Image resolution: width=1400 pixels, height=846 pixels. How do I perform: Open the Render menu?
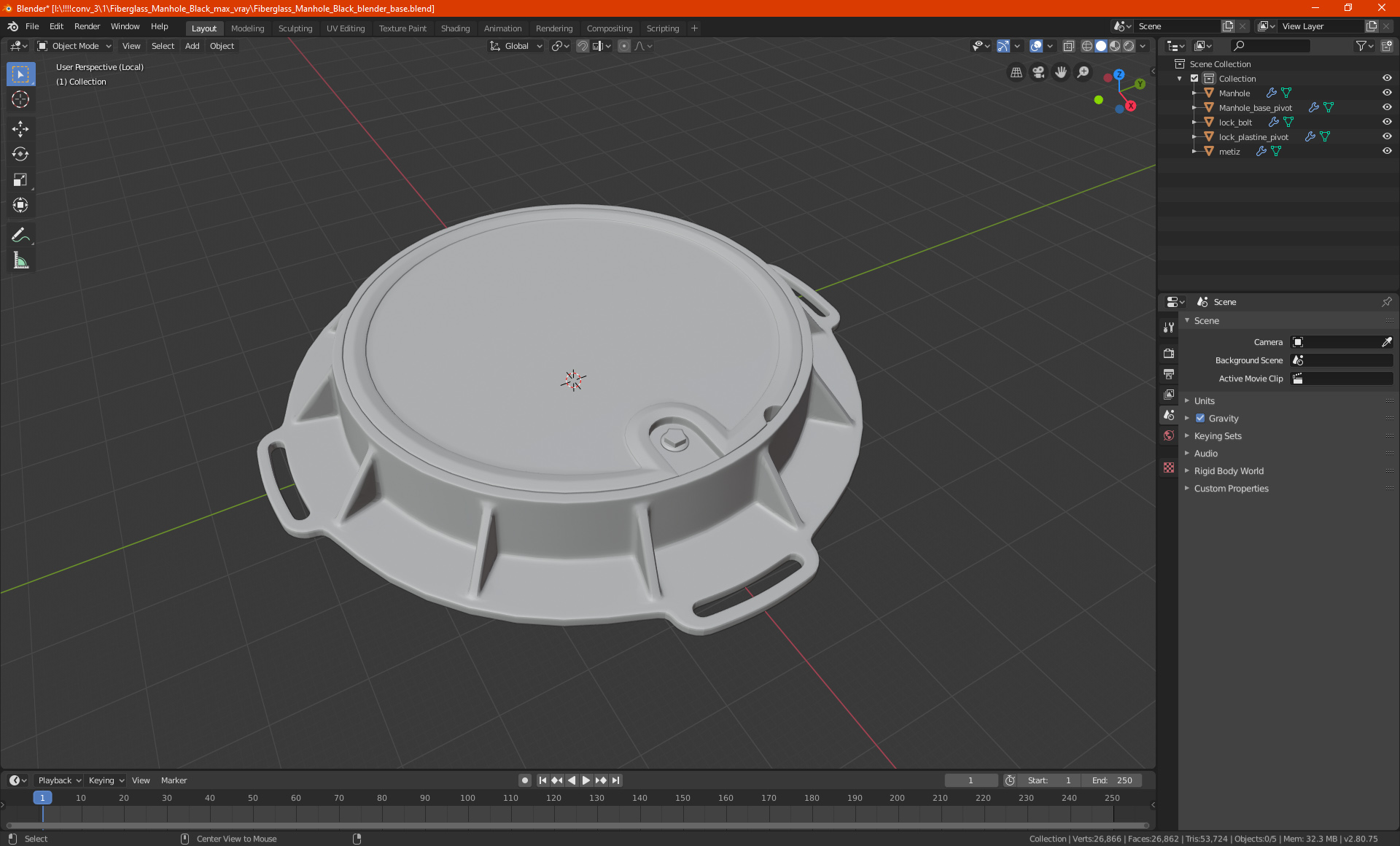point(87,26)
